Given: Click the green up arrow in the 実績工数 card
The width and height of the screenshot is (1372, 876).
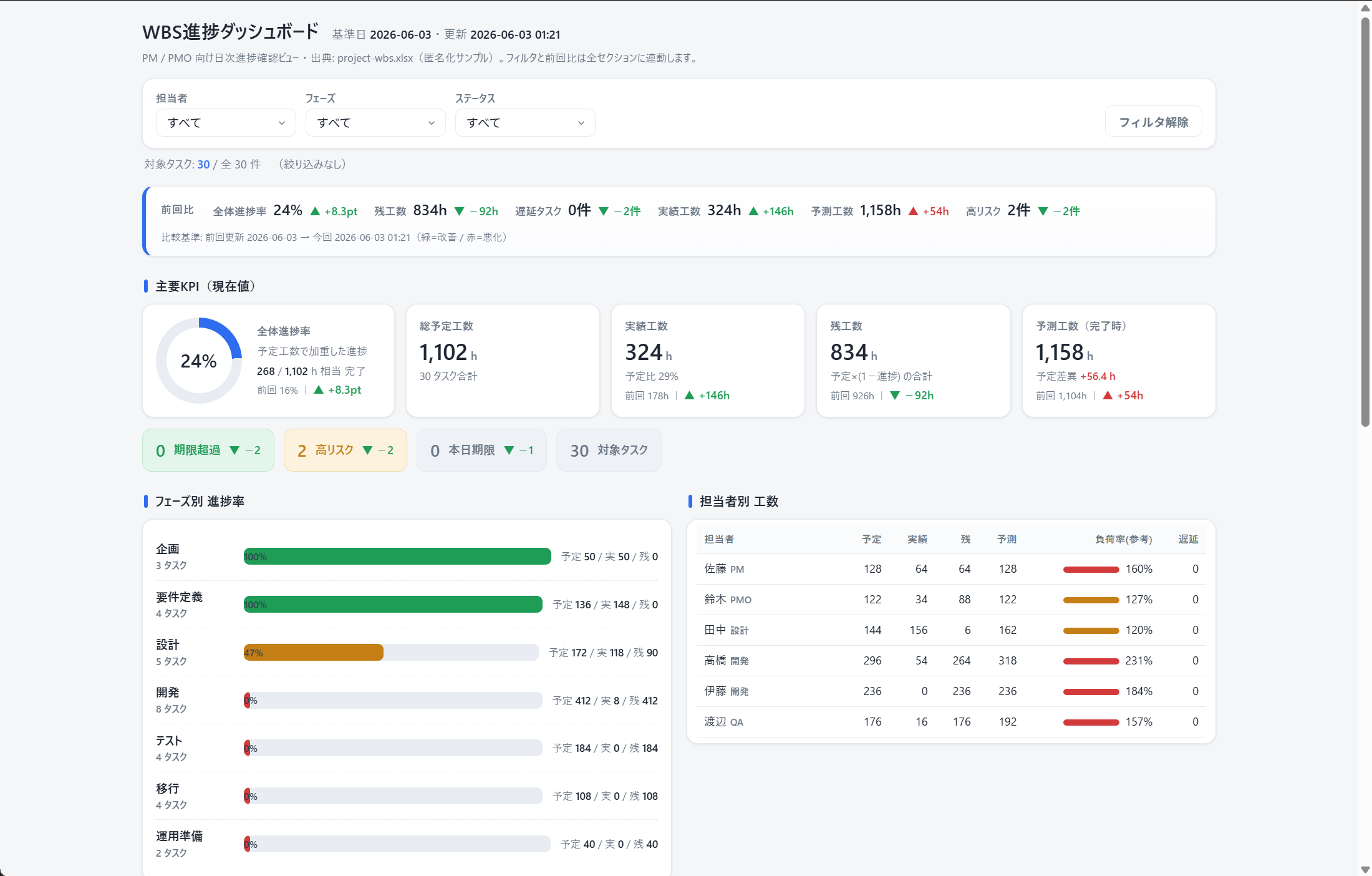Looking at the screenshot, I should [689, 396].
